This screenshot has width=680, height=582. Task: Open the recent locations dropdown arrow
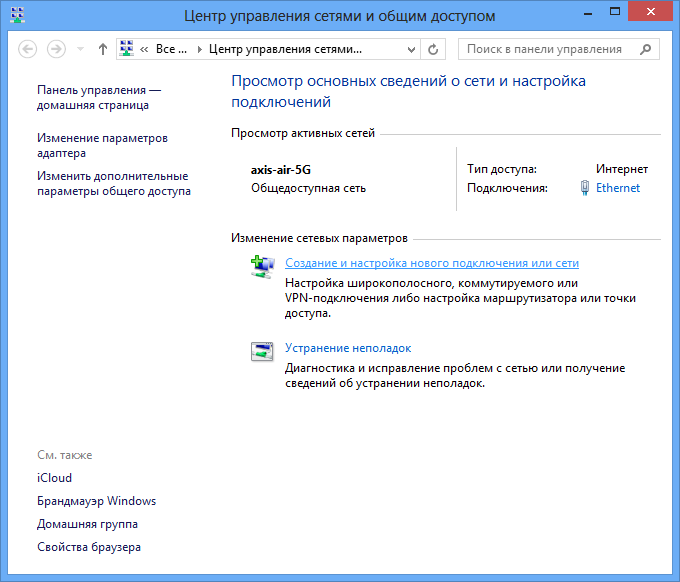point(80,49)
